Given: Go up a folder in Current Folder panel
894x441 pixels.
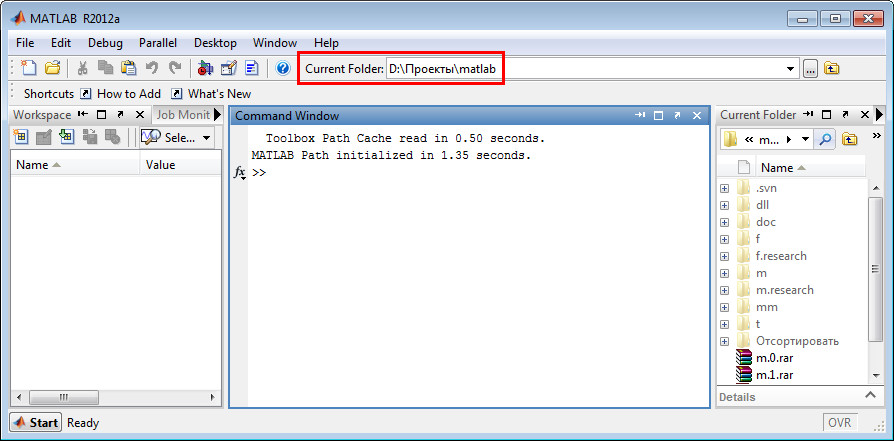Looking at the screenshot, I should click(x=849, y=139).
